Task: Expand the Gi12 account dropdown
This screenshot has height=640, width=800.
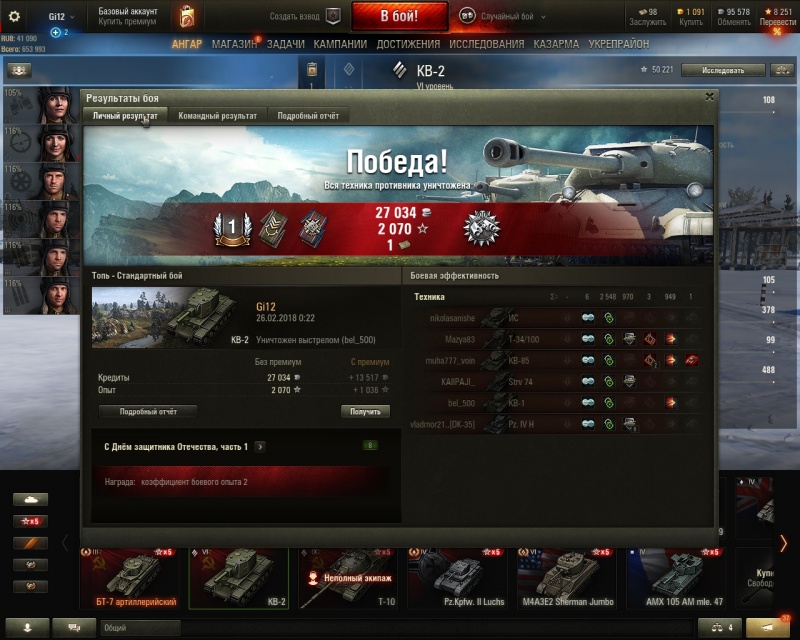Action: coord(61,17)
